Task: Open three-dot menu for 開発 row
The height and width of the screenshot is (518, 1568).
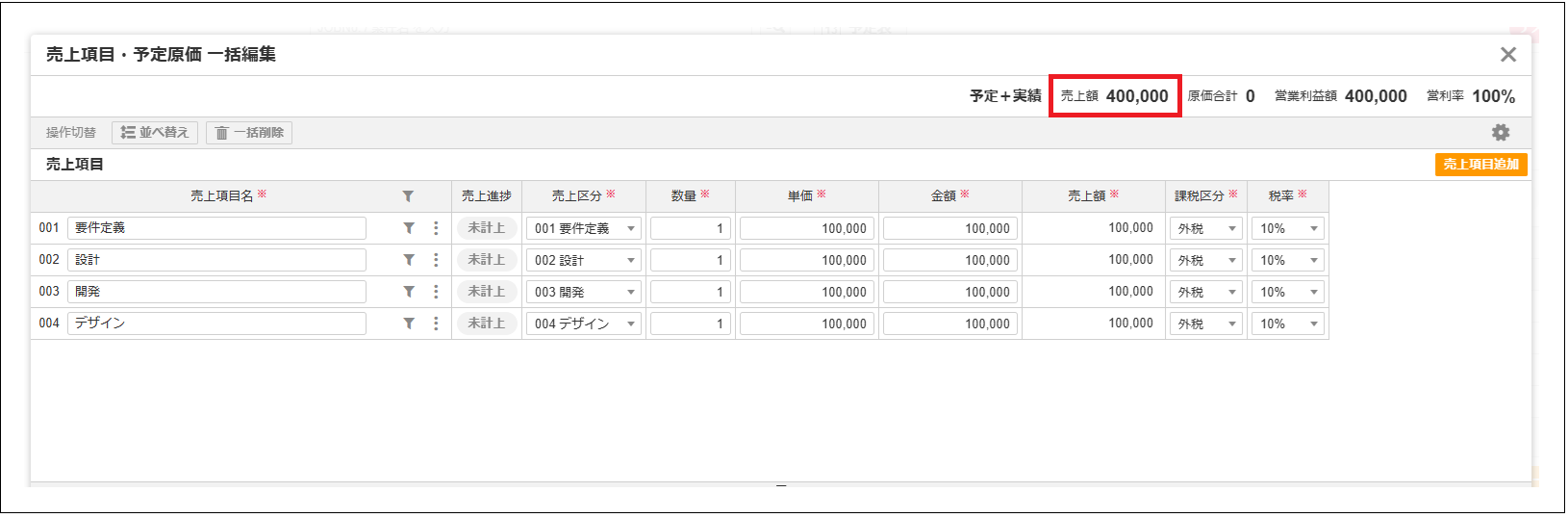Action: coord(436,292)
